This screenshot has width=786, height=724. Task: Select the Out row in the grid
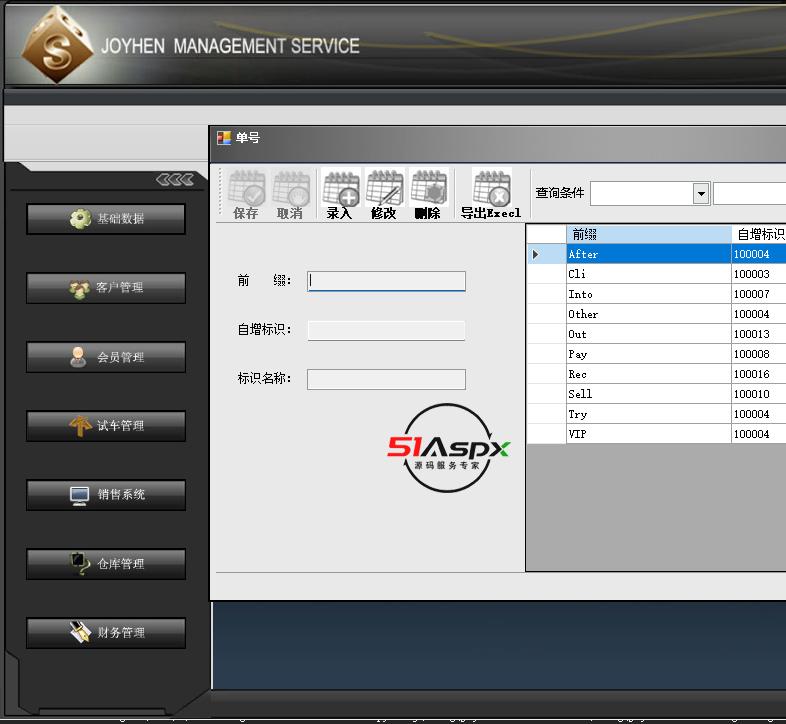pos(657,334)
